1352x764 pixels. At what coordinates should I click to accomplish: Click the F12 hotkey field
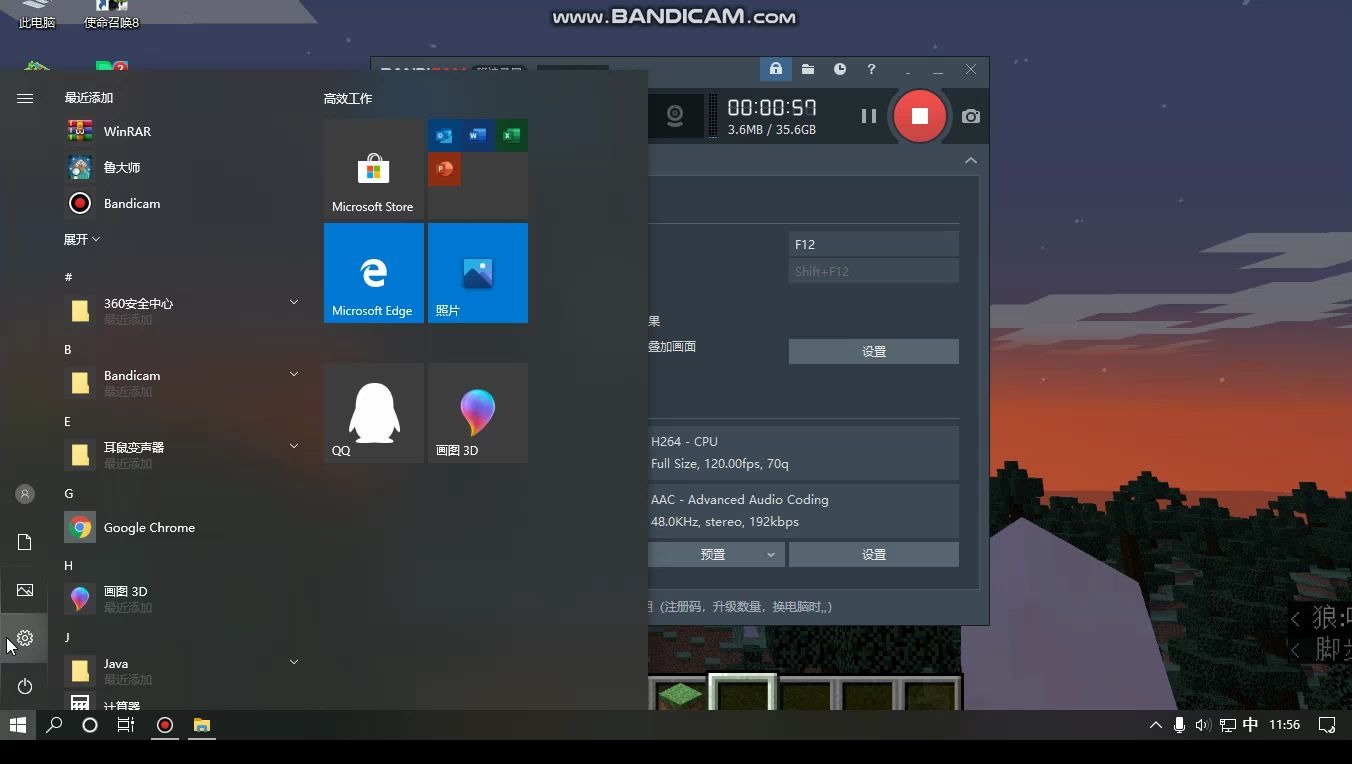[874, 244]
